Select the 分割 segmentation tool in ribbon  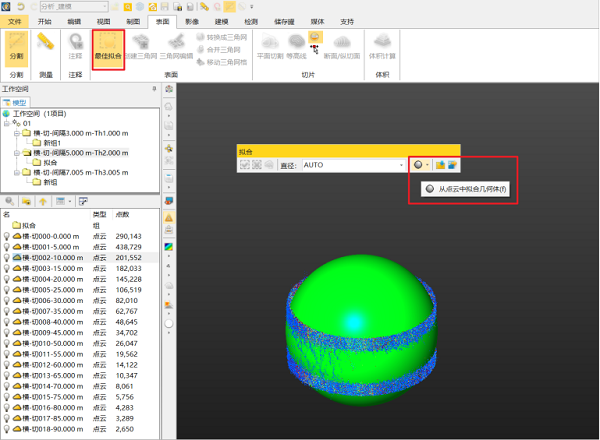click(x=16, y=49)
